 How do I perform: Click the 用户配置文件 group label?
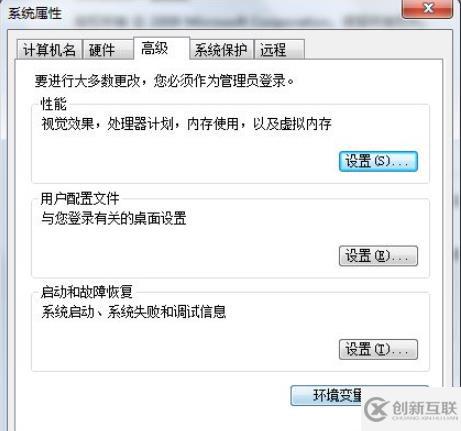point(80,199)
